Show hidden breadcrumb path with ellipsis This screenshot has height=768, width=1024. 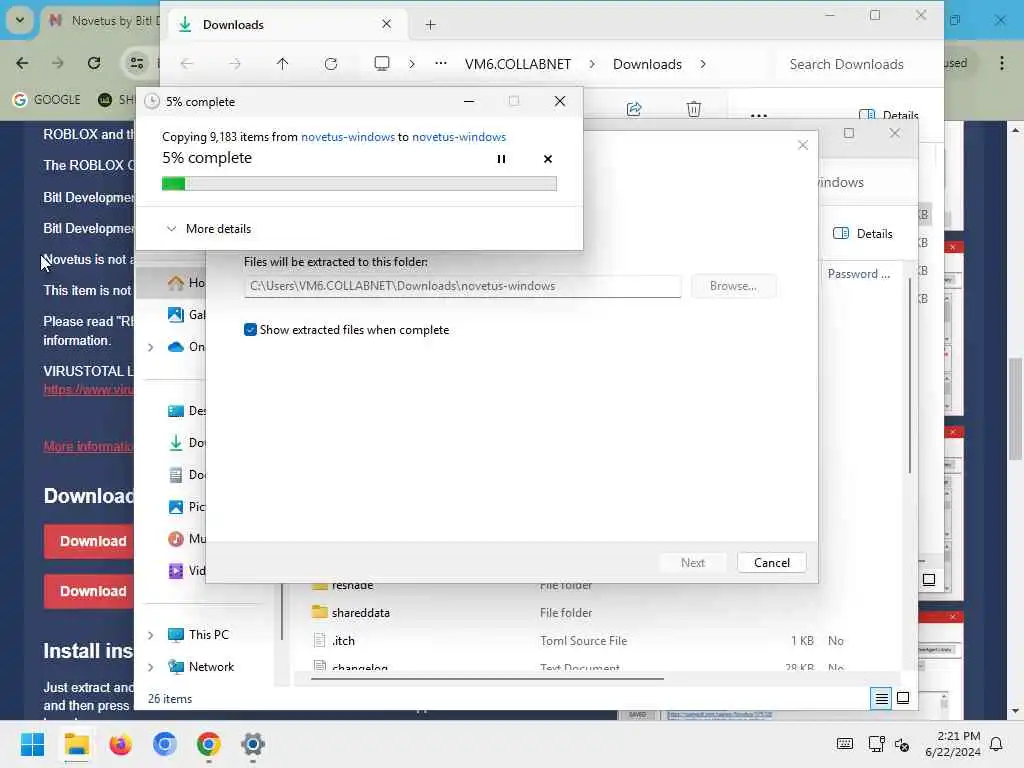pyautogui.click(x=441, y=63)
